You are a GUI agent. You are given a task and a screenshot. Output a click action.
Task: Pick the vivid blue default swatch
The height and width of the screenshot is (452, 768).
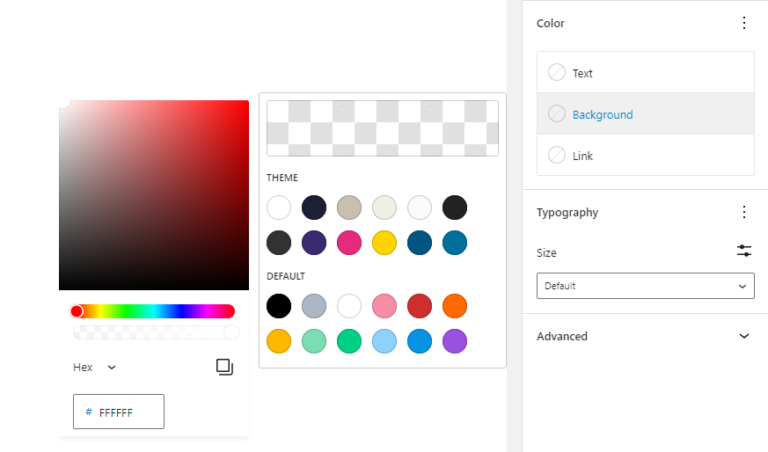pyautogui.click(x=420, y=341)
